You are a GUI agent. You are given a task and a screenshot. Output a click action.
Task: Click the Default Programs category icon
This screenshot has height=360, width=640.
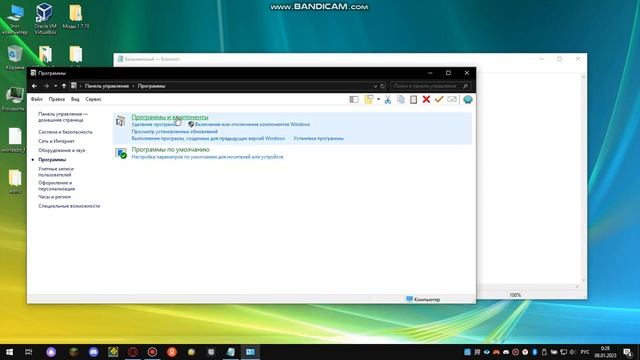click(121, 153)
